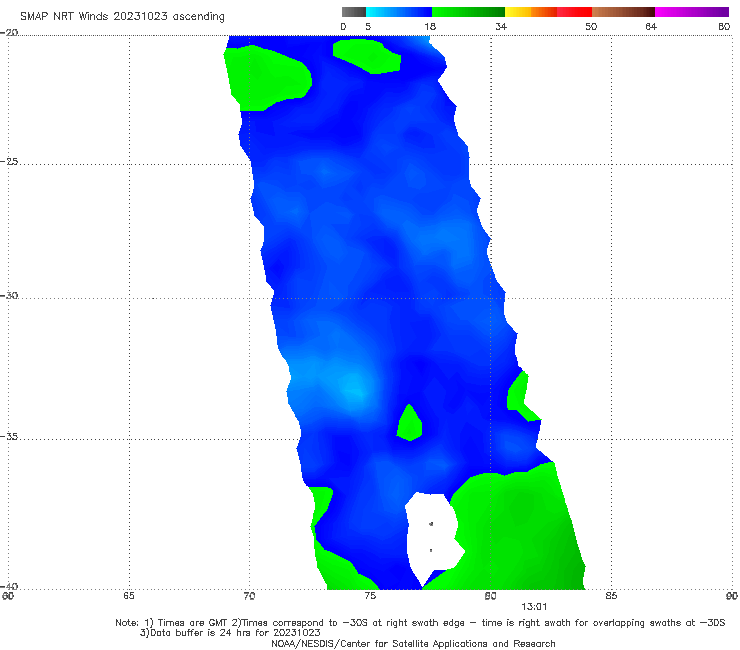Click the small green patch near -34 latitude center
740x650 pixels.
pyautogui.click(x=409, y=423)
